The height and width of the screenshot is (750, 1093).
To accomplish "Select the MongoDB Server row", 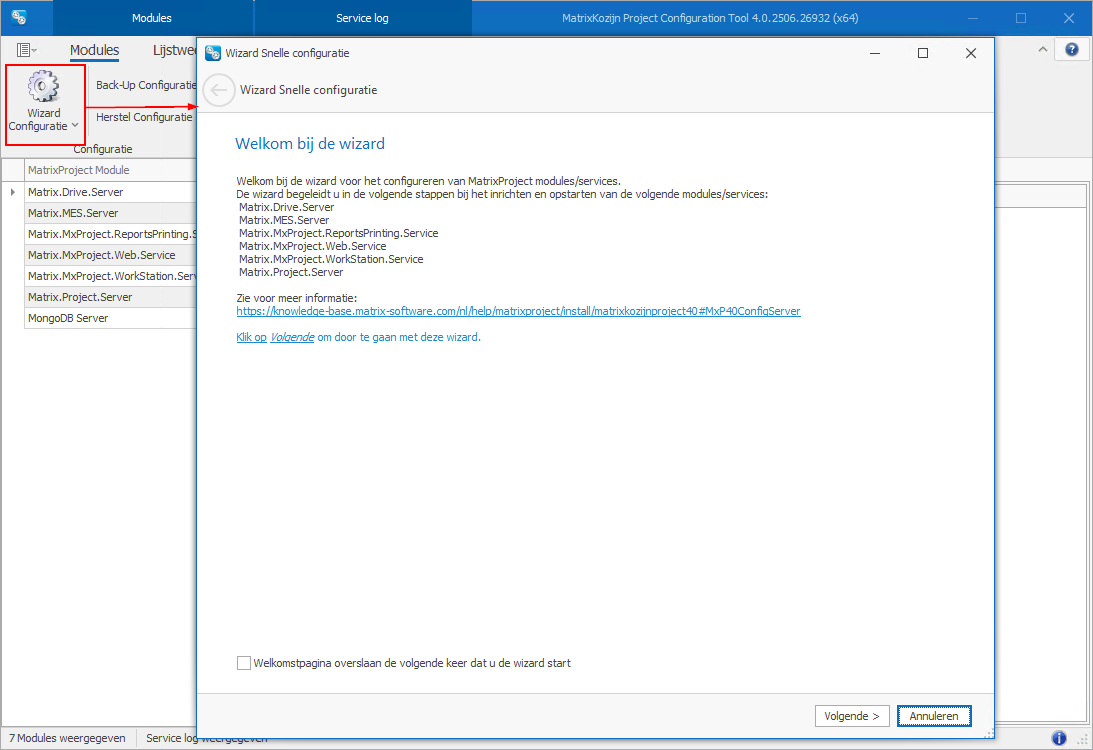I will point(68,318).
